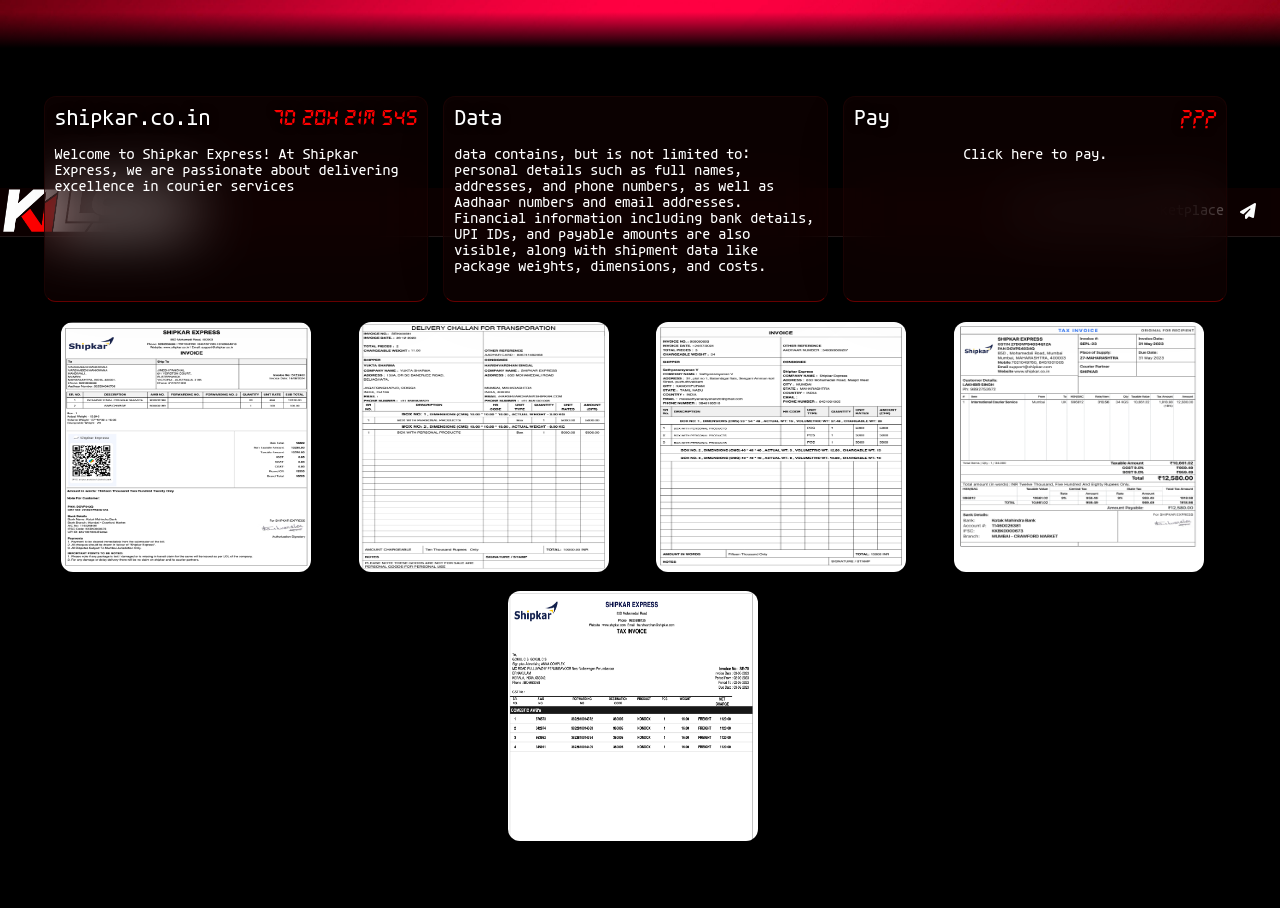Click the "data contains, but is not limited to" paragraph
This screenshot has width=1280, height=908.
pos(634,211)
